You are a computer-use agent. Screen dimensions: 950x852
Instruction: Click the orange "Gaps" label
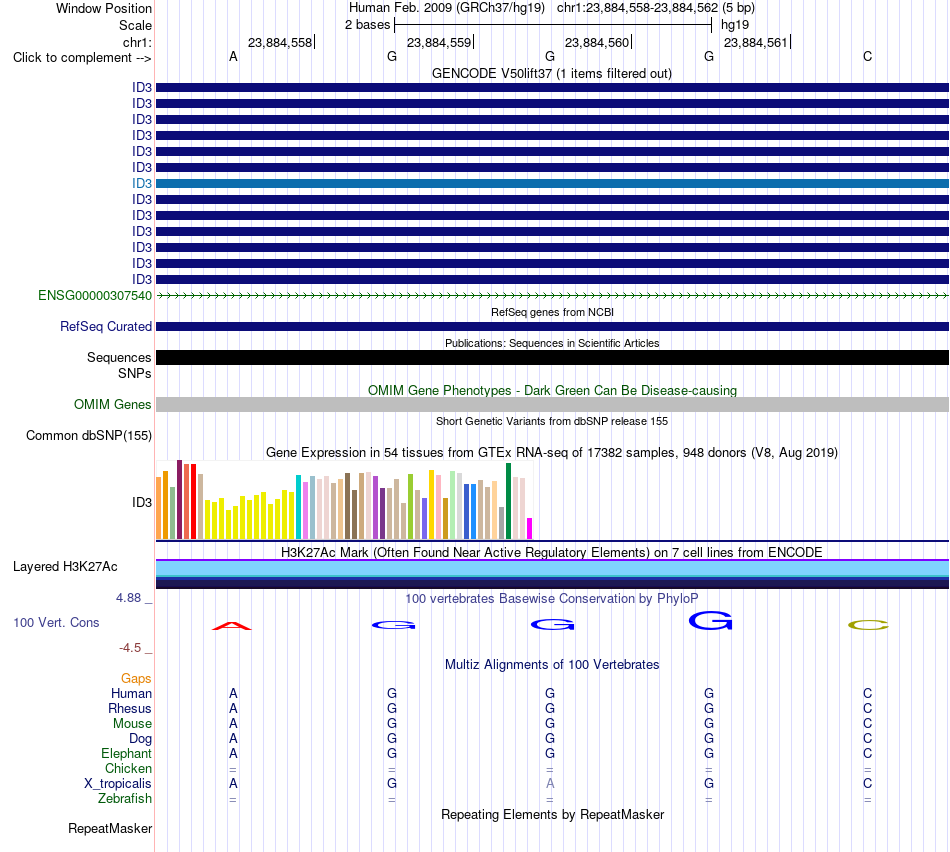click(136, 679)
